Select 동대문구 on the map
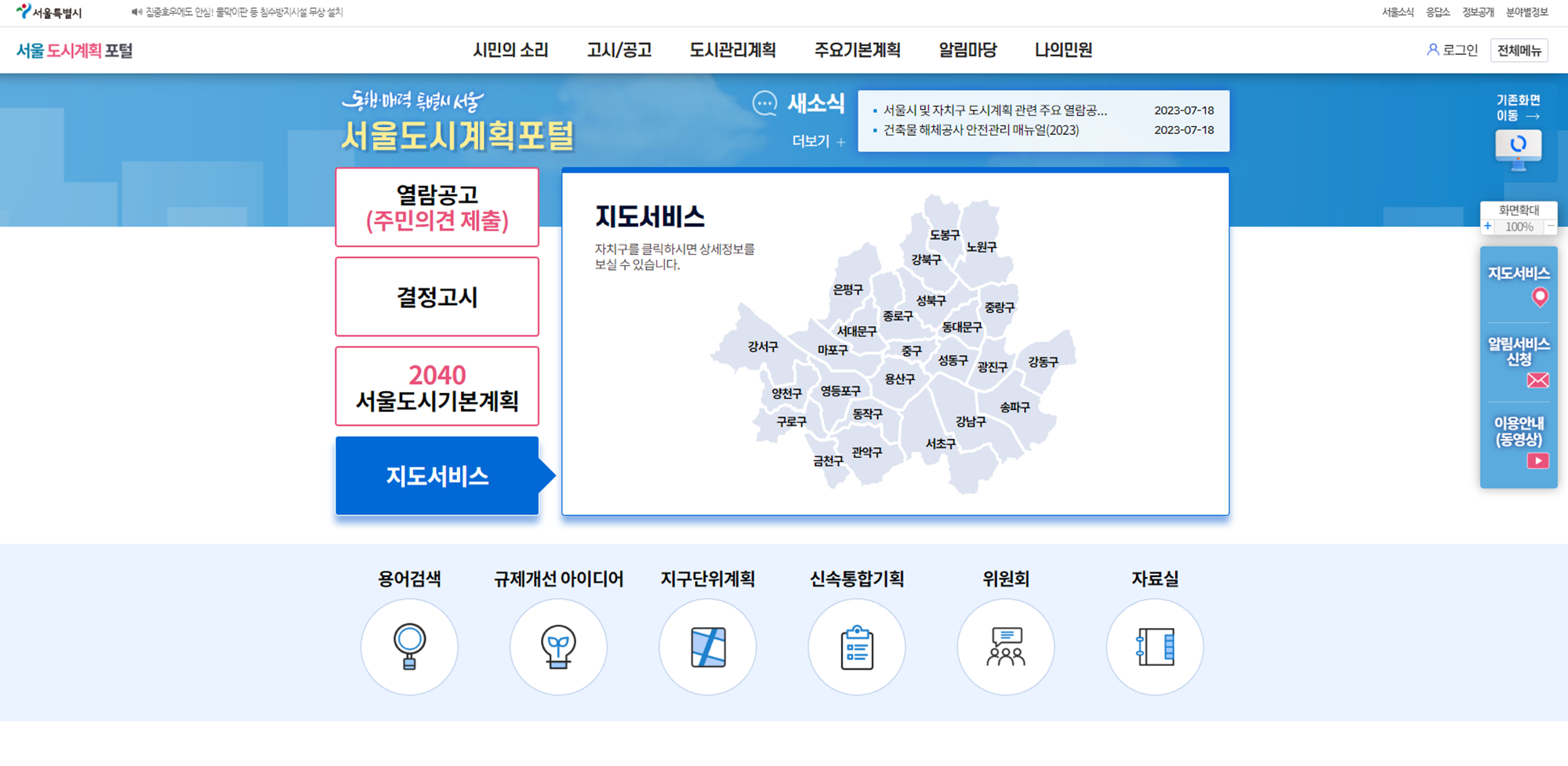The width and height of the screenshot is (1568, 766). pos(962,327)
